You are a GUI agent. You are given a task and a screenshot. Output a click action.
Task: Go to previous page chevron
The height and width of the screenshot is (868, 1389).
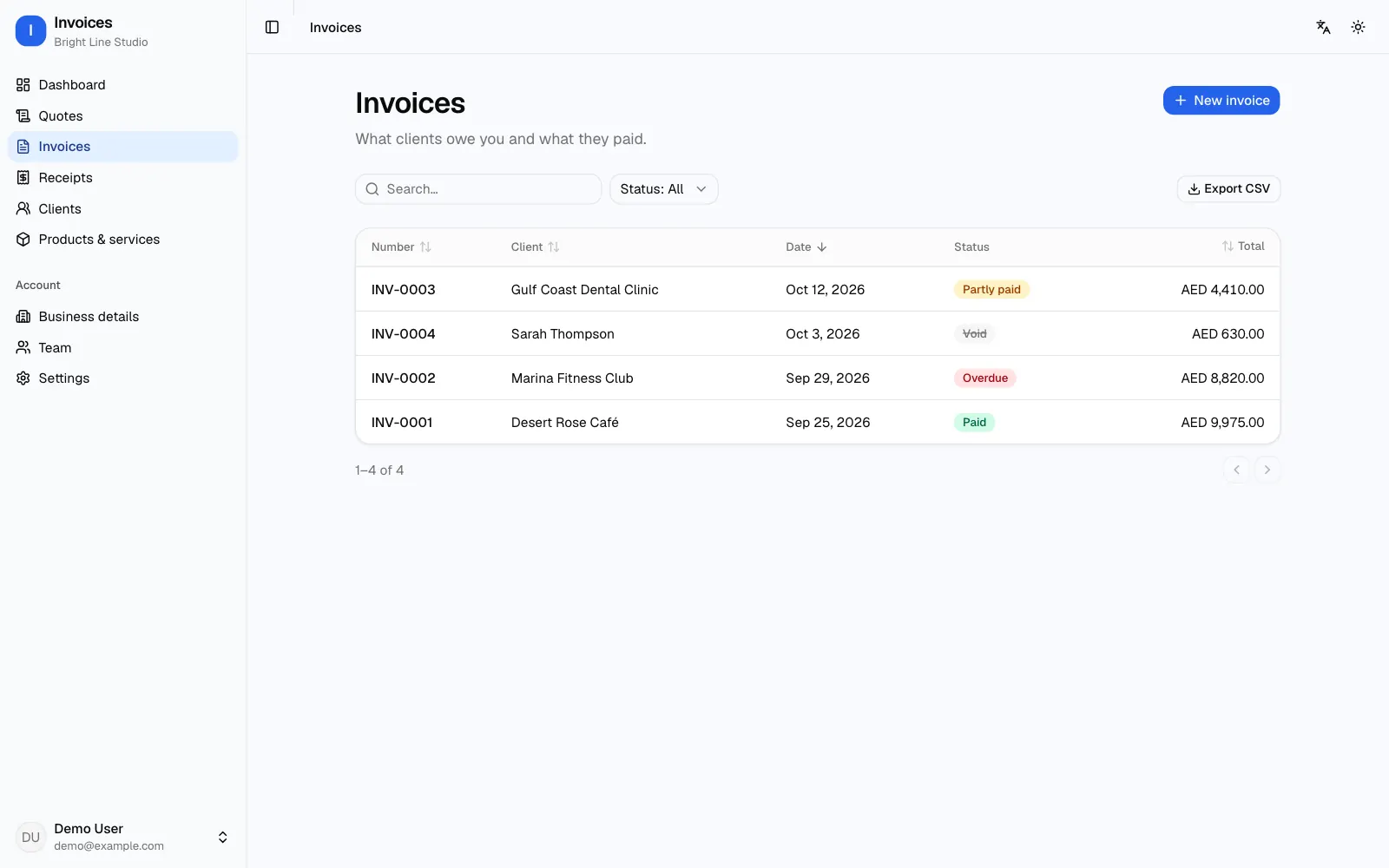[1236, 470]
